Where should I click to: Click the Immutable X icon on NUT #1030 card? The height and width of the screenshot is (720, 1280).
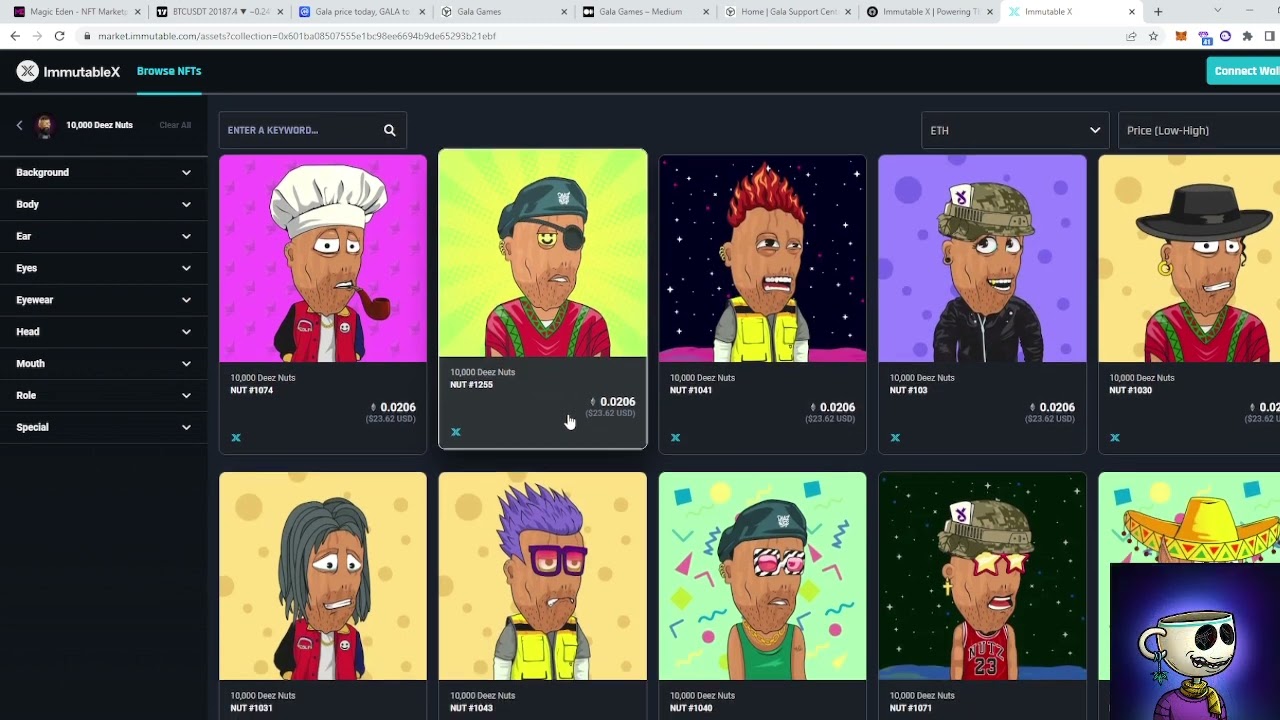1115,437
